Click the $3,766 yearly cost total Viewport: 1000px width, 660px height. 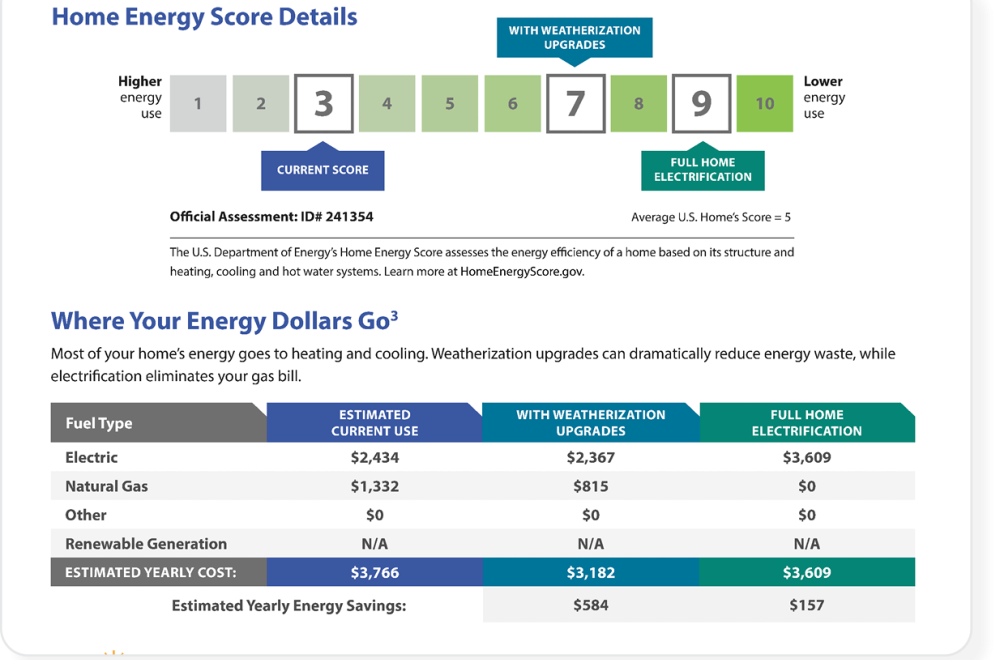375,573
